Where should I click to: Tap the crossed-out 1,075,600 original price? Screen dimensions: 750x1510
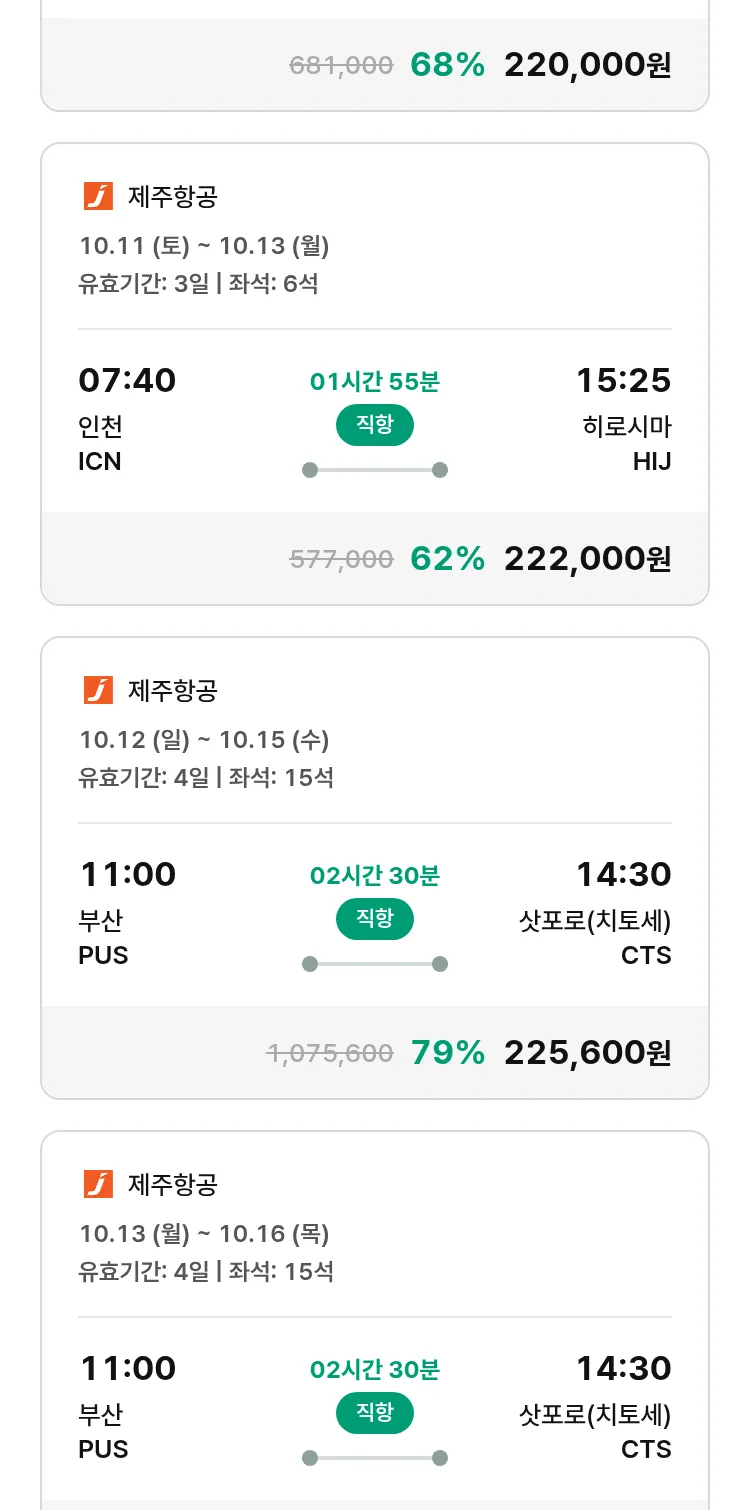(x=329, y=1053)
